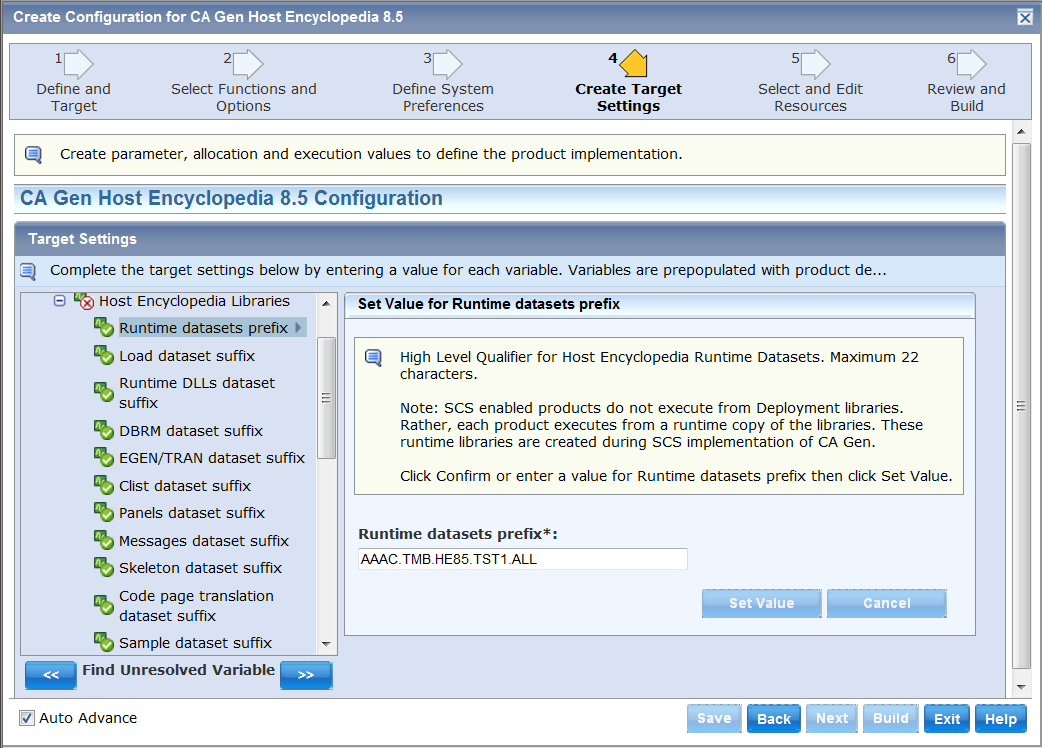The height and width of the screenshot is (748, 1042).
Task: Click status icon of Panels dataset suffix
Action: click(104, 513)
